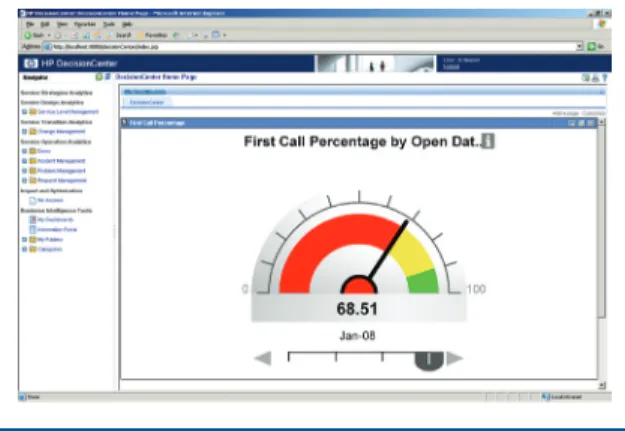This screenshot has height=431, width=625.
Task: Expand the Request Management node
Action: (x=24, y=181)
